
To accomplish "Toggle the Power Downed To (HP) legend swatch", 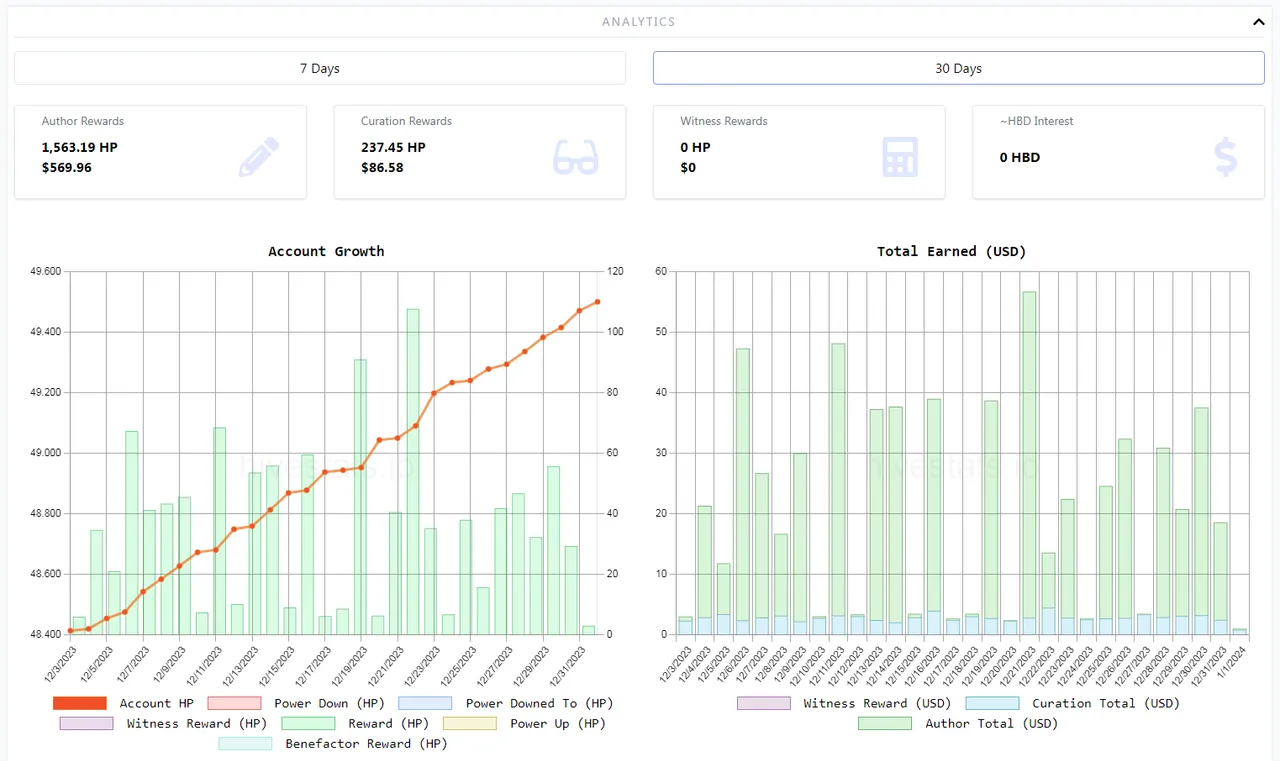I will tap(425, 703).
